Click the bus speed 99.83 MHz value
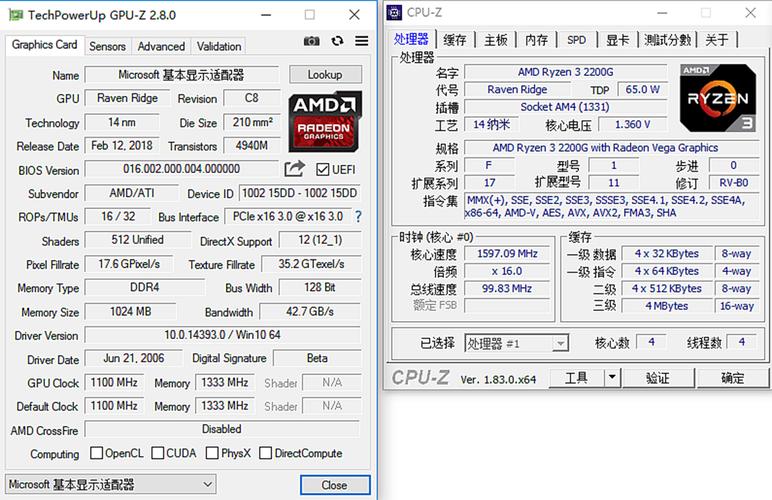The width and height of the screenshot is (772, 500). pos(507,288)
